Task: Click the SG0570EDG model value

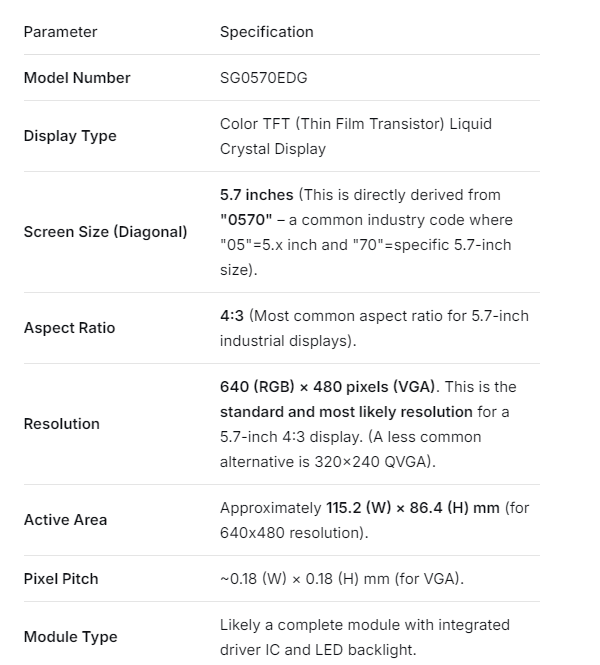Action: [263, 78]
